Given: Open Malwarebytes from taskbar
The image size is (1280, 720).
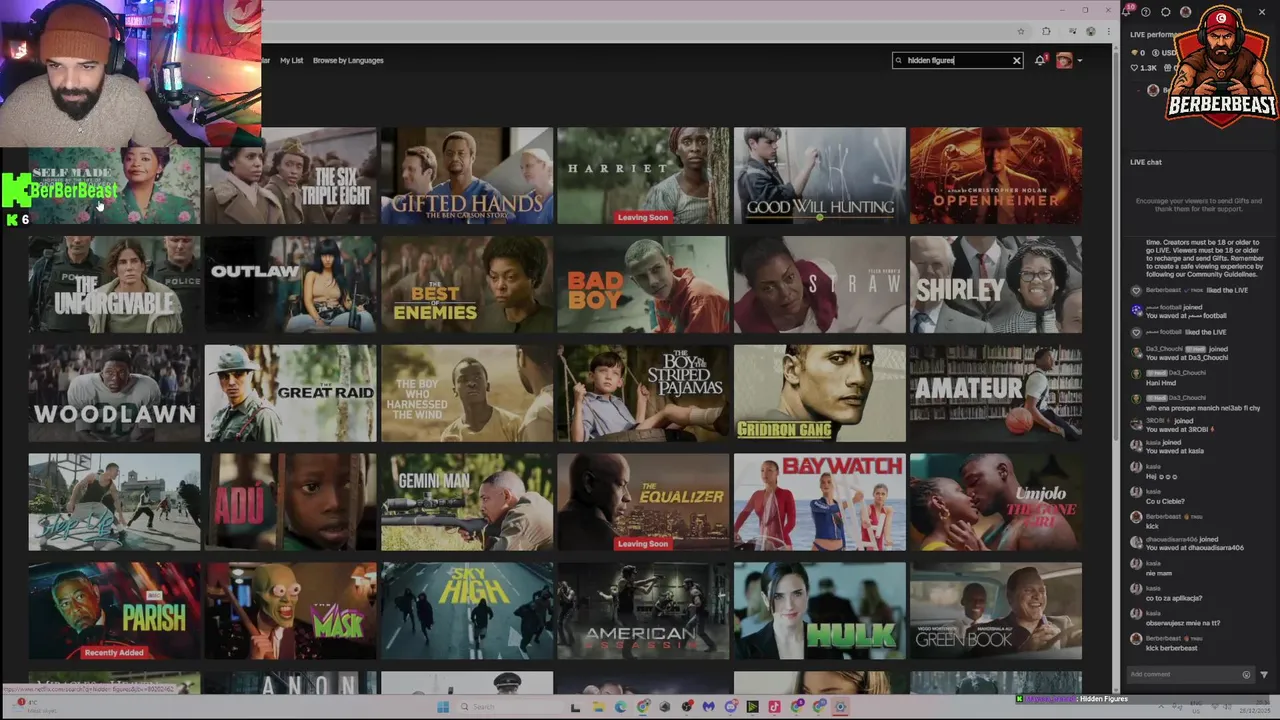Looking at the screenshot, I should coord(708,707).
